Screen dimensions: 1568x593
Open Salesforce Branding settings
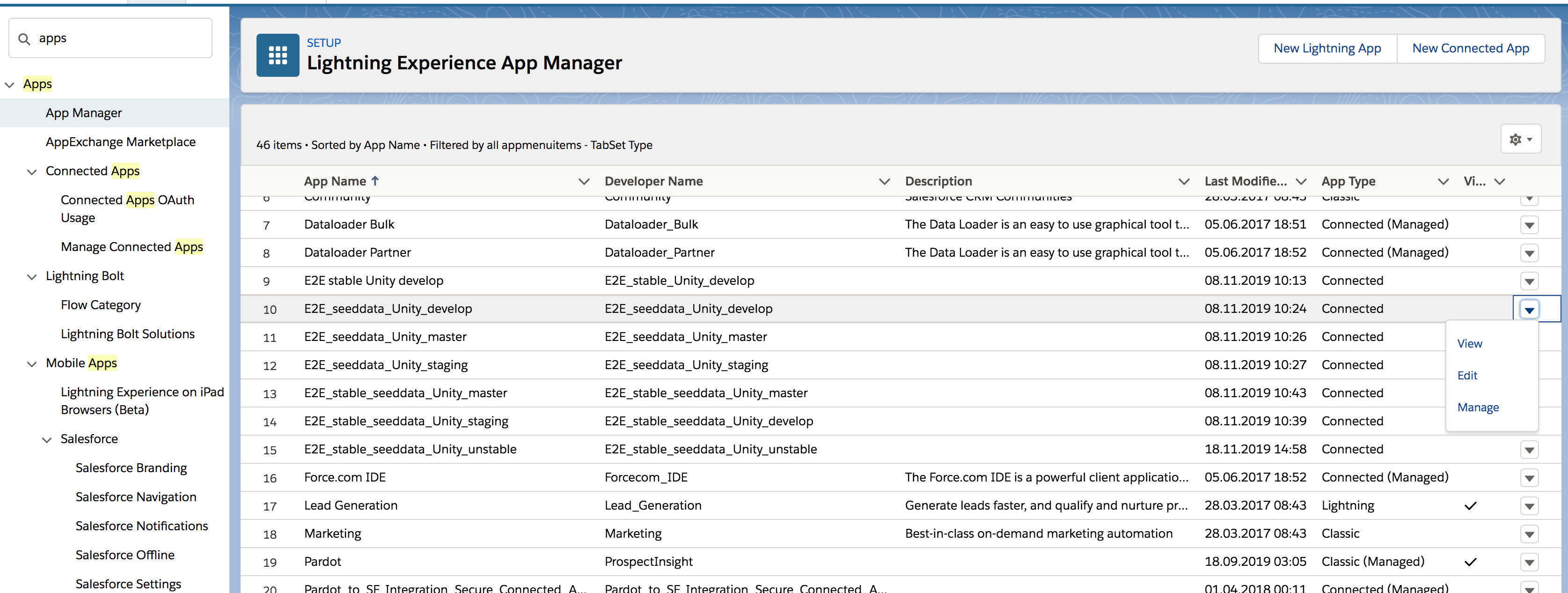[x=131, y=468]
